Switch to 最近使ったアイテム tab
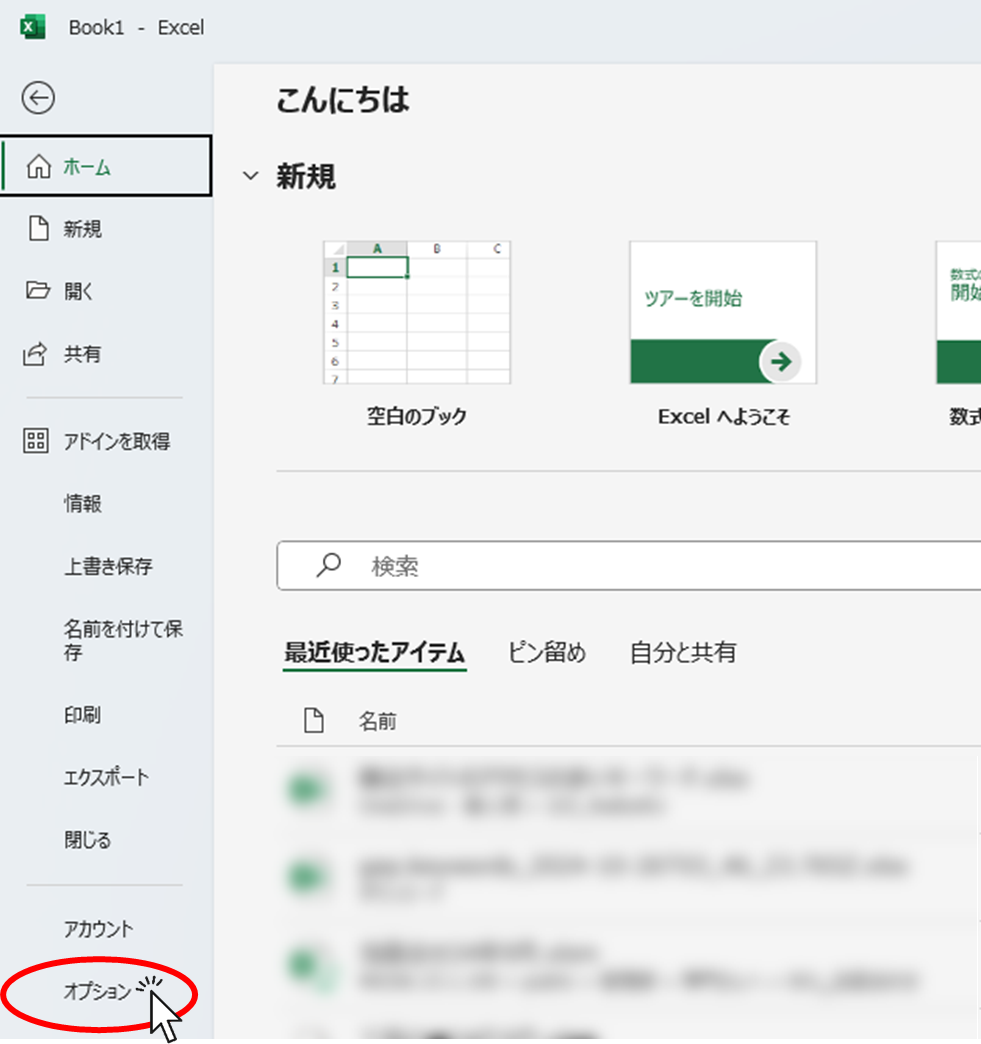 tap(374, 652)
